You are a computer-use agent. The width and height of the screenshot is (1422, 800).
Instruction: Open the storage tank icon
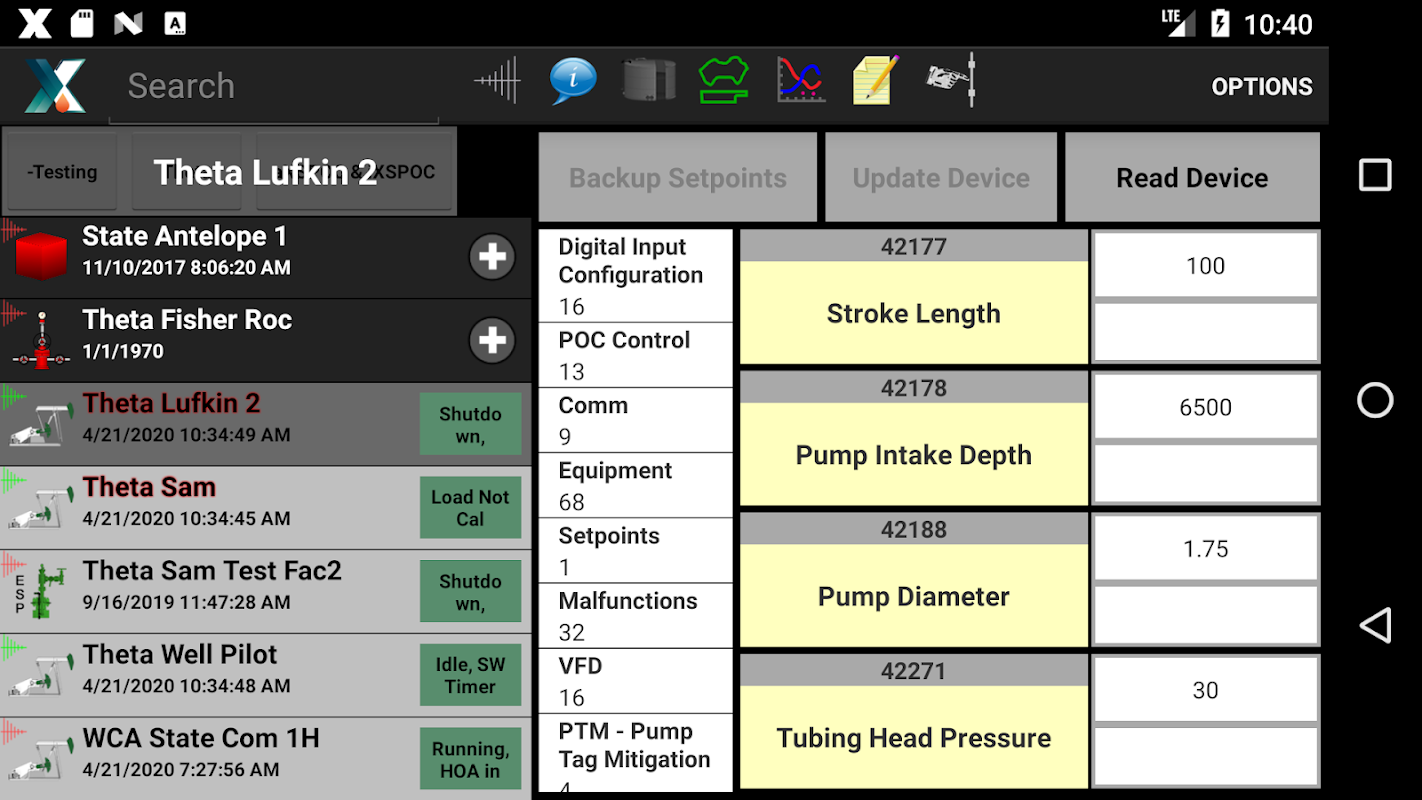(x=649, y=81)
